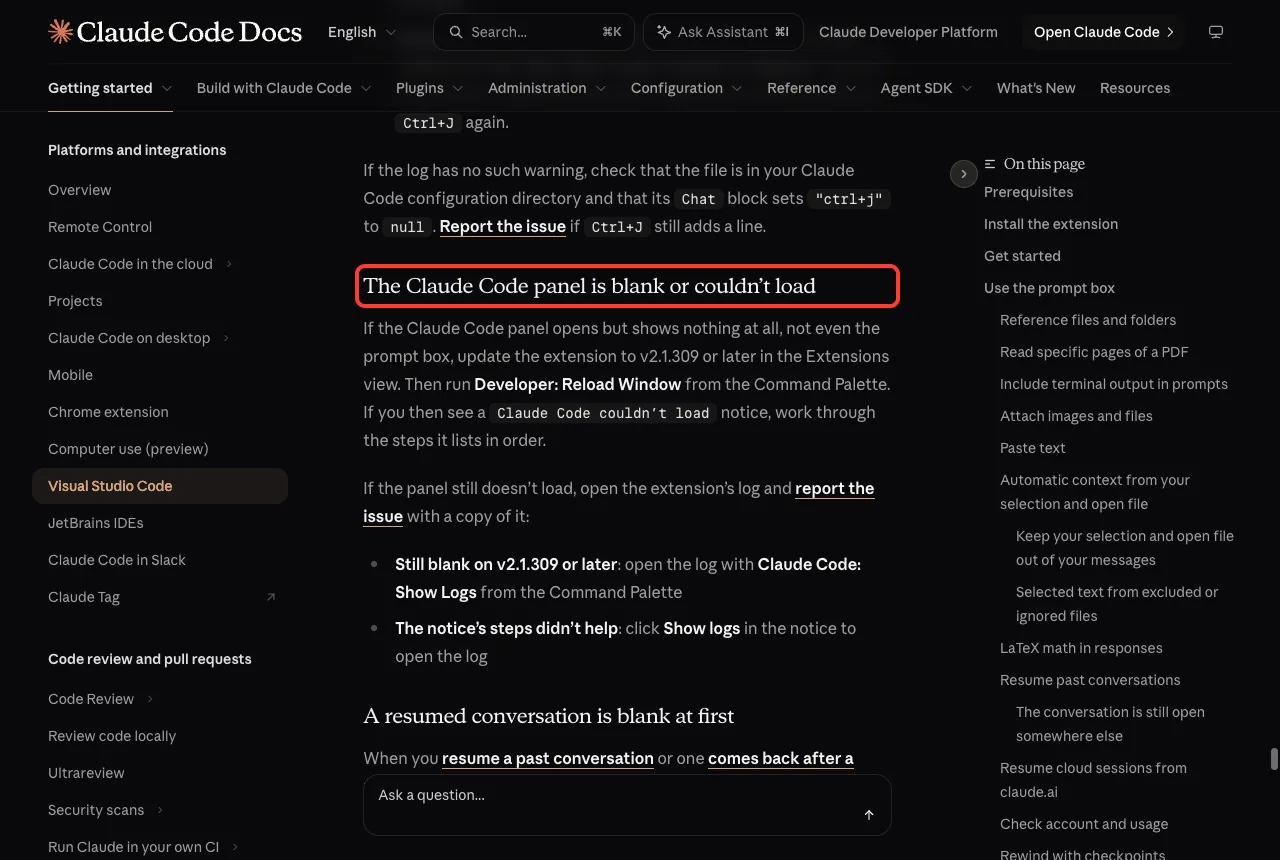Open the Administration menu

coord(547,88)
